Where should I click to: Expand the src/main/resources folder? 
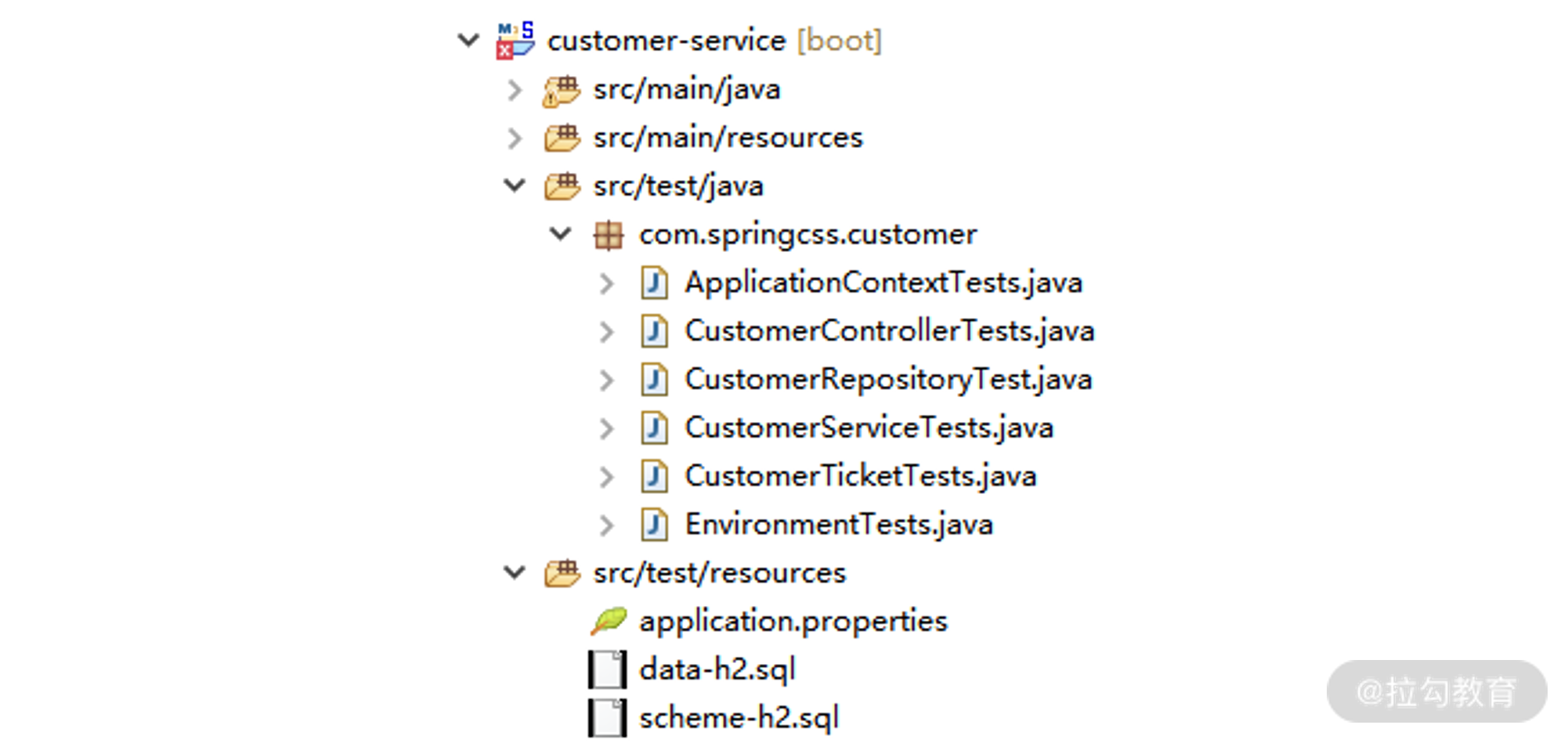tap(515, 139)
